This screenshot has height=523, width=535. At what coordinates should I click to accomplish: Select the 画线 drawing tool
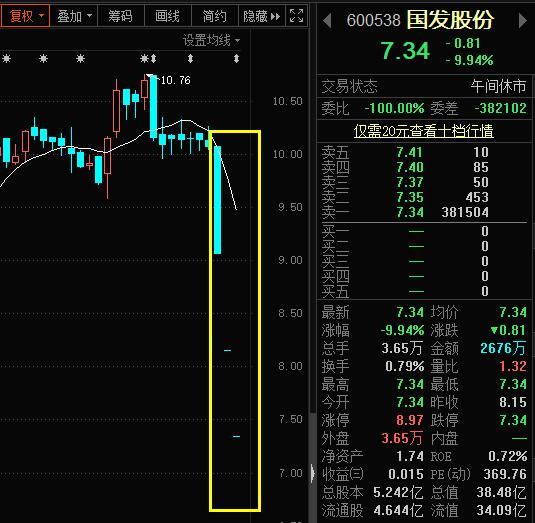pos(168,16)
